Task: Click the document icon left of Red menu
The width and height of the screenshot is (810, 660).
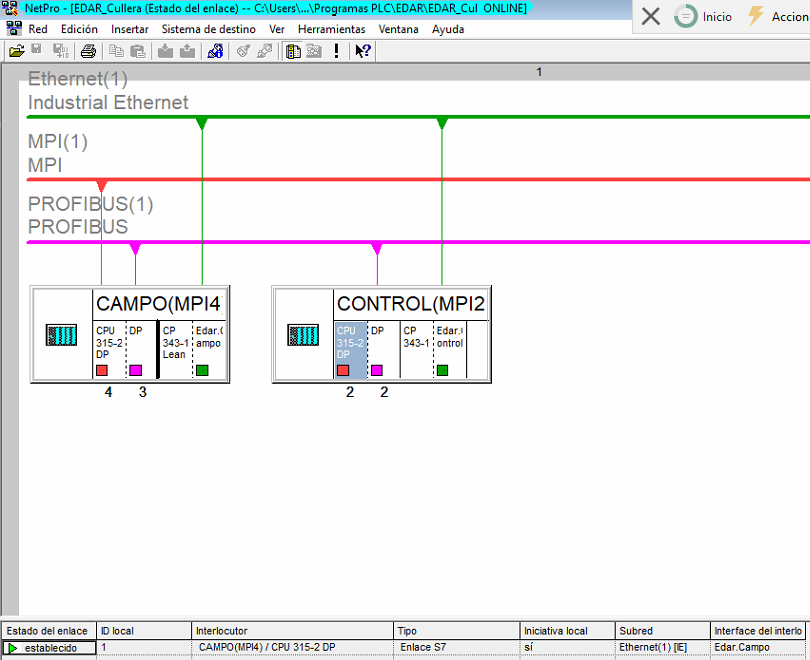Action: (x=14, y=28)
